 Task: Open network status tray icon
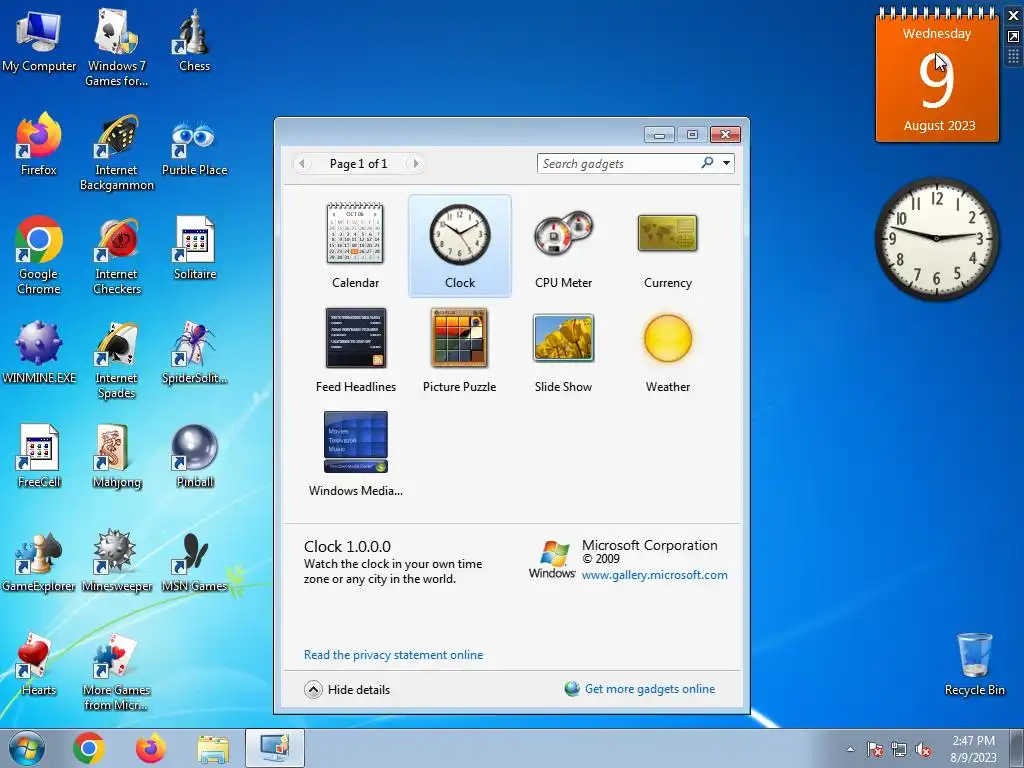pyautogui.click(x=899, y=749)
